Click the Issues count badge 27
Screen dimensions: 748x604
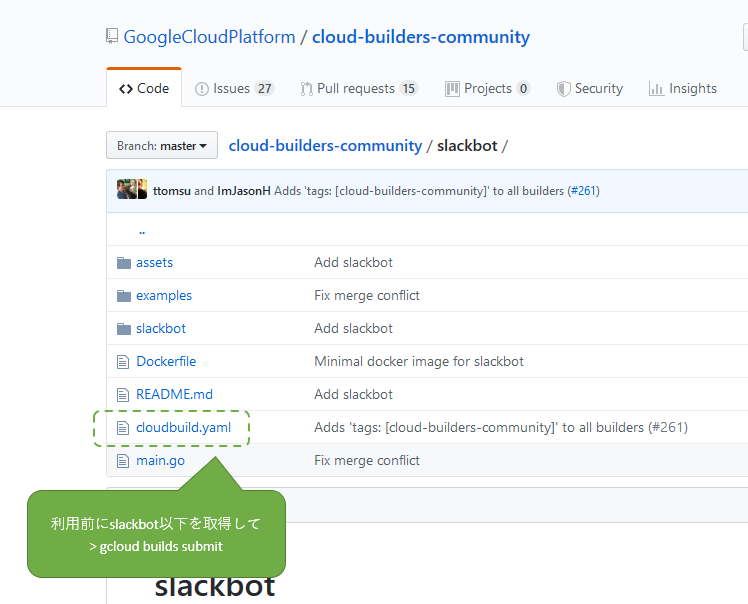point(265,89)
